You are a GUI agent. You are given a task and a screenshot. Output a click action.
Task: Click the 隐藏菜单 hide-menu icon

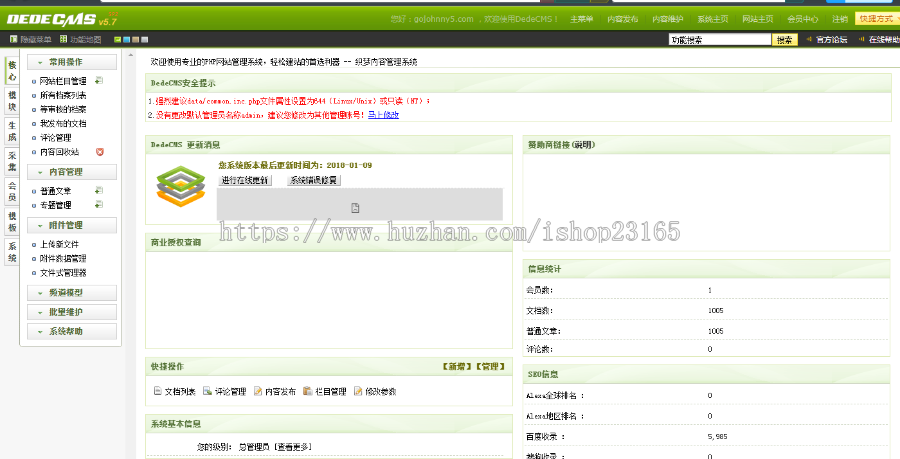click(13, 40)
